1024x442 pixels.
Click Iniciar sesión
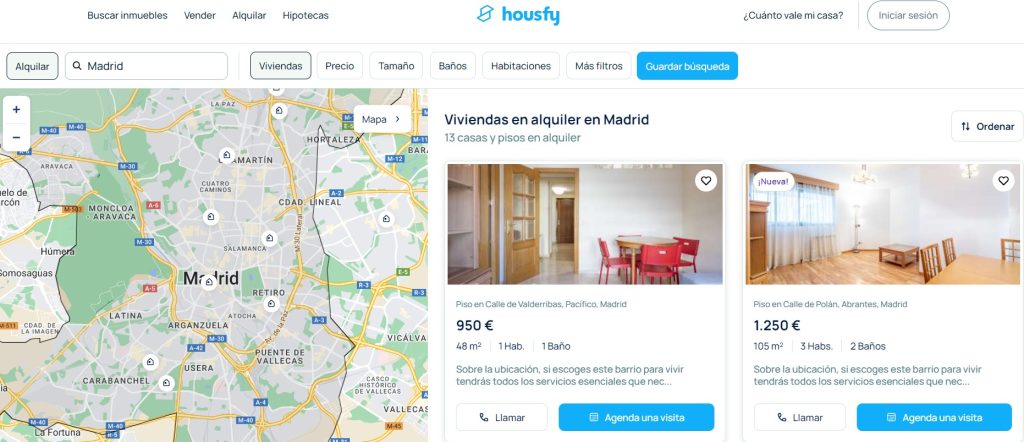pos(908,15)
